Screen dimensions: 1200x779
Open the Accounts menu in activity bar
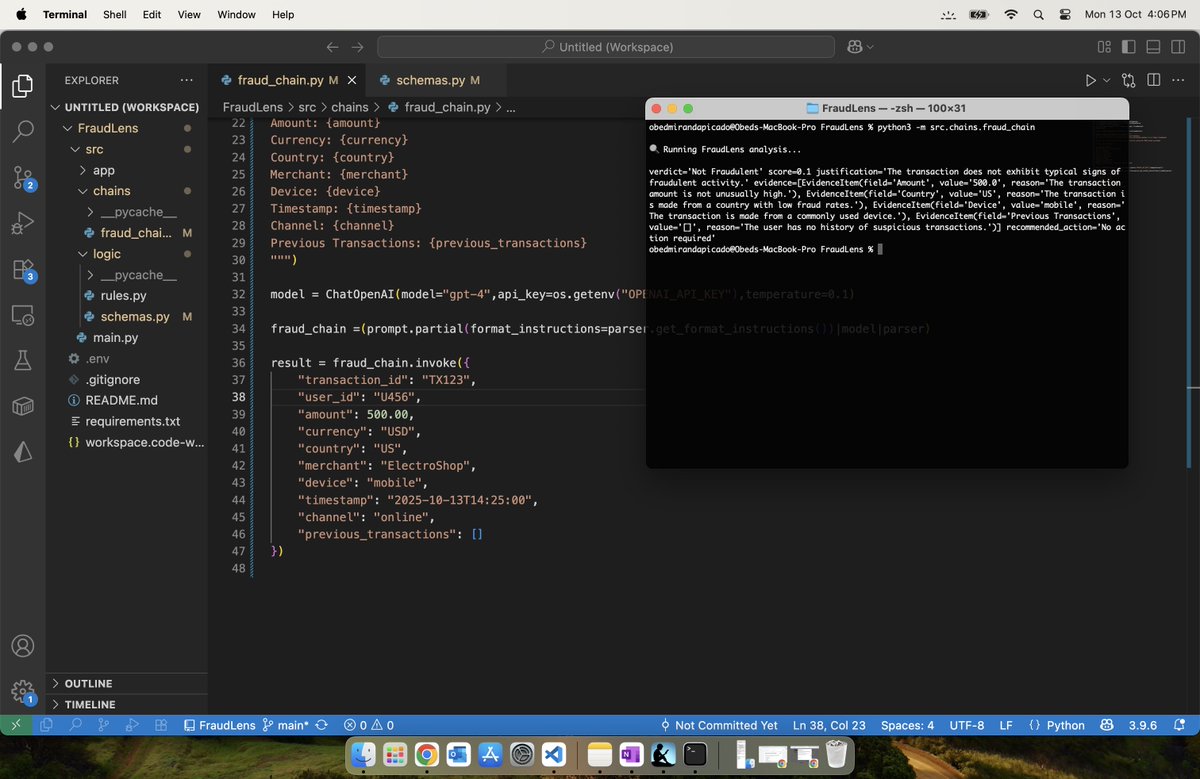[x=22, y=646]
